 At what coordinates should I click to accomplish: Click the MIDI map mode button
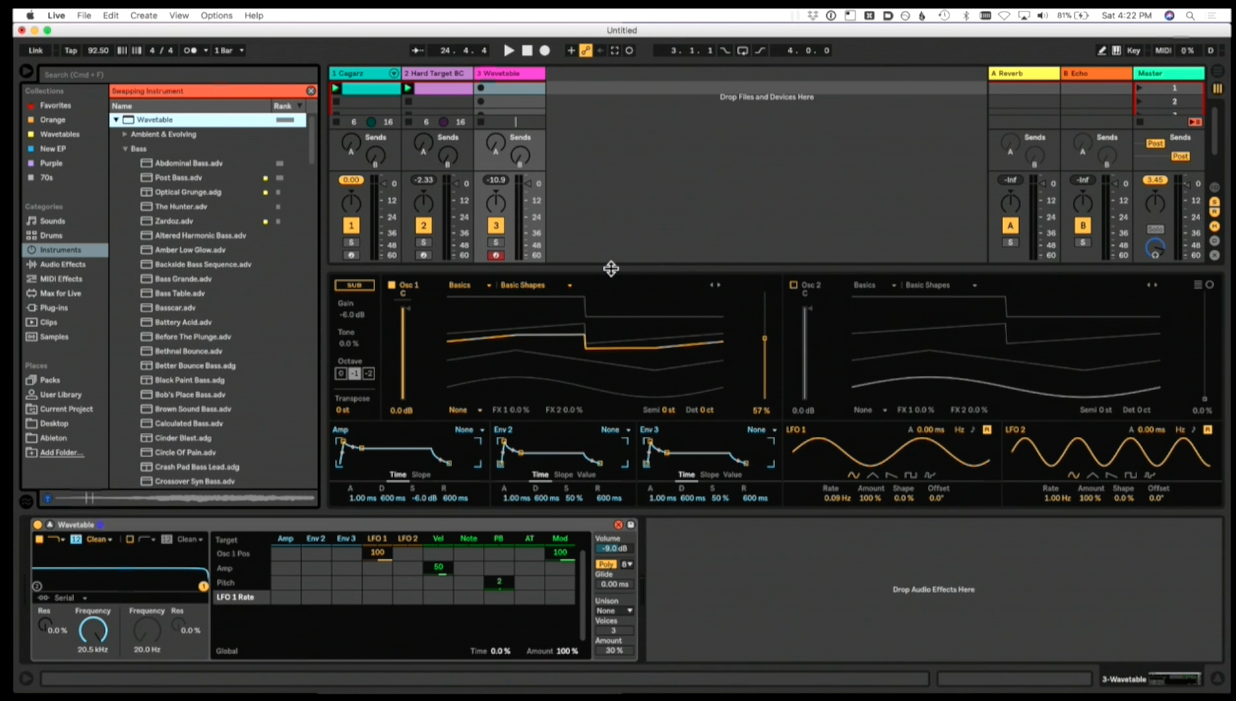click(x=1163, y=50)
